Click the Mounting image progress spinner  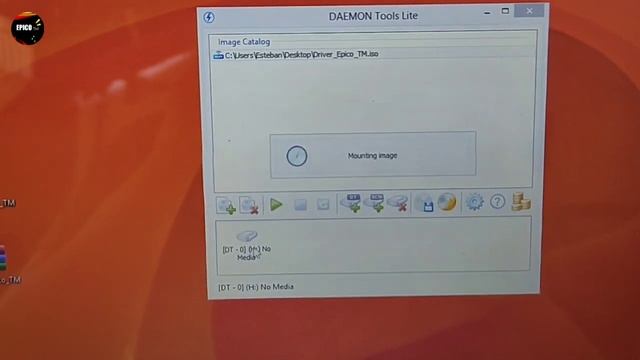(297, 156)
